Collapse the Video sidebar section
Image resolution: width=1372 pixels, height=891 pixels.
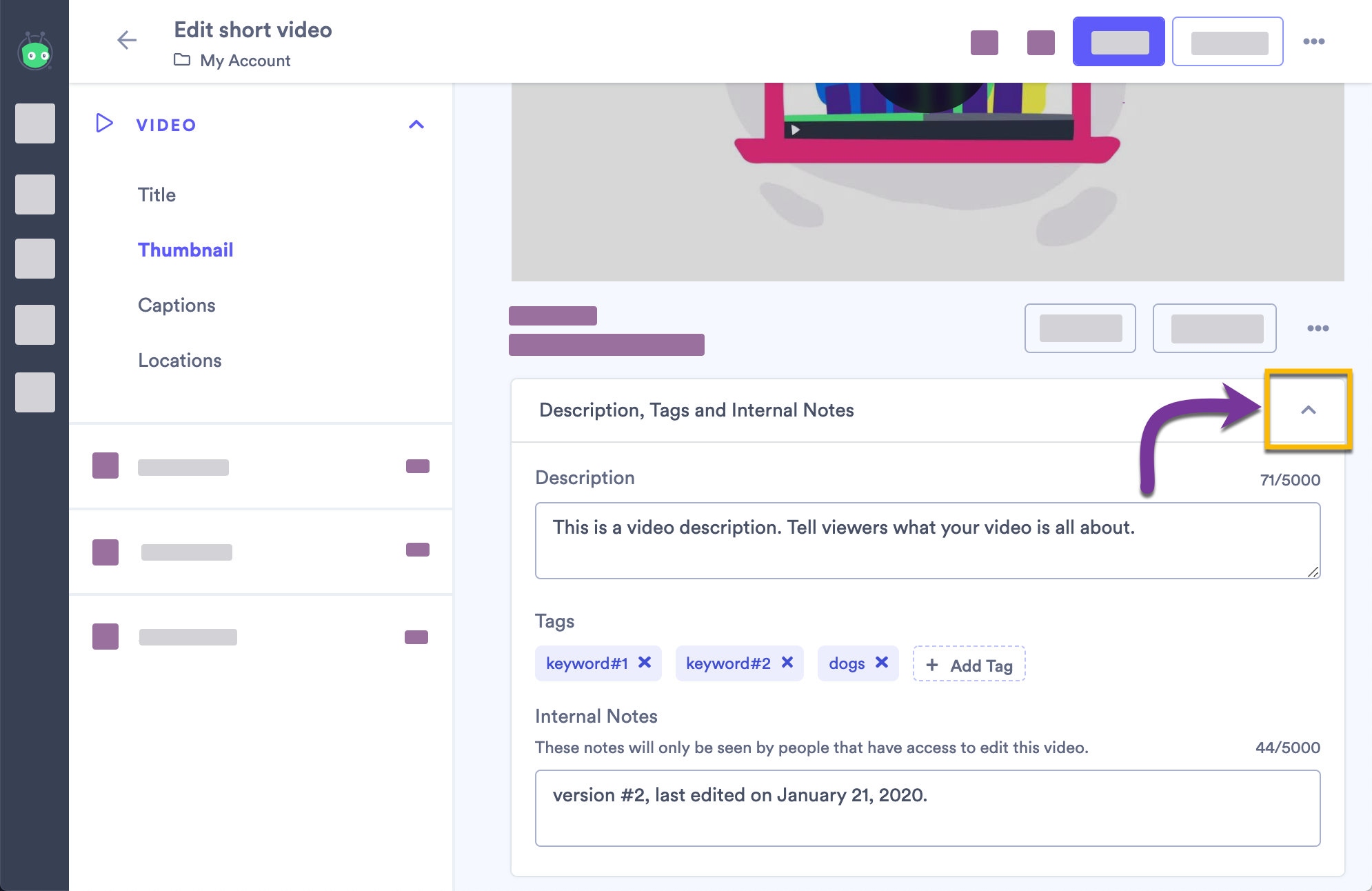pos(416,125)
